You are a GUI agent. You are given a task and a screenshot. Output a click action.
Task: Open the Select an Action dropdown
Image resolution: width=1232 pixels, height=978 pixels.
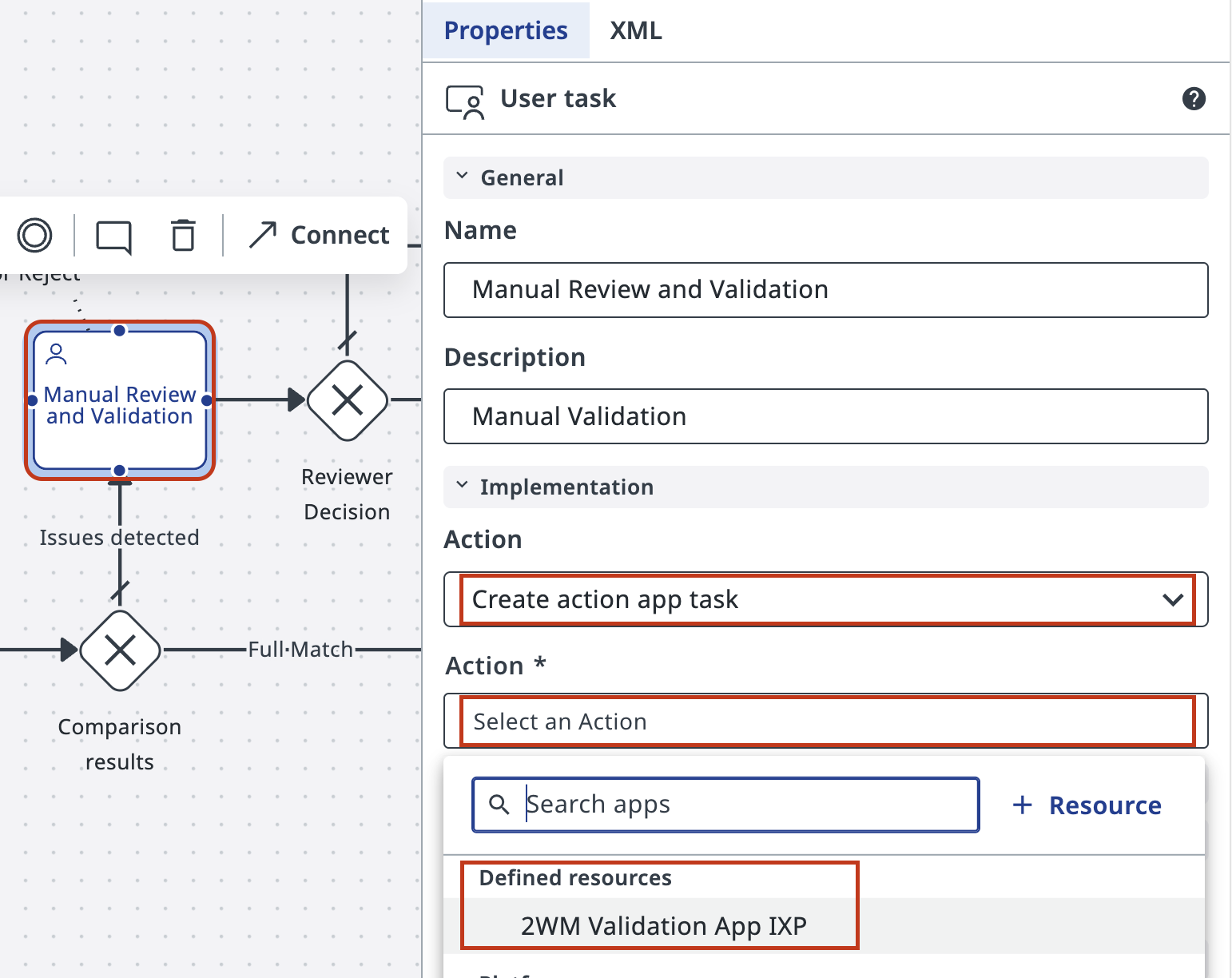pos(826,721)
